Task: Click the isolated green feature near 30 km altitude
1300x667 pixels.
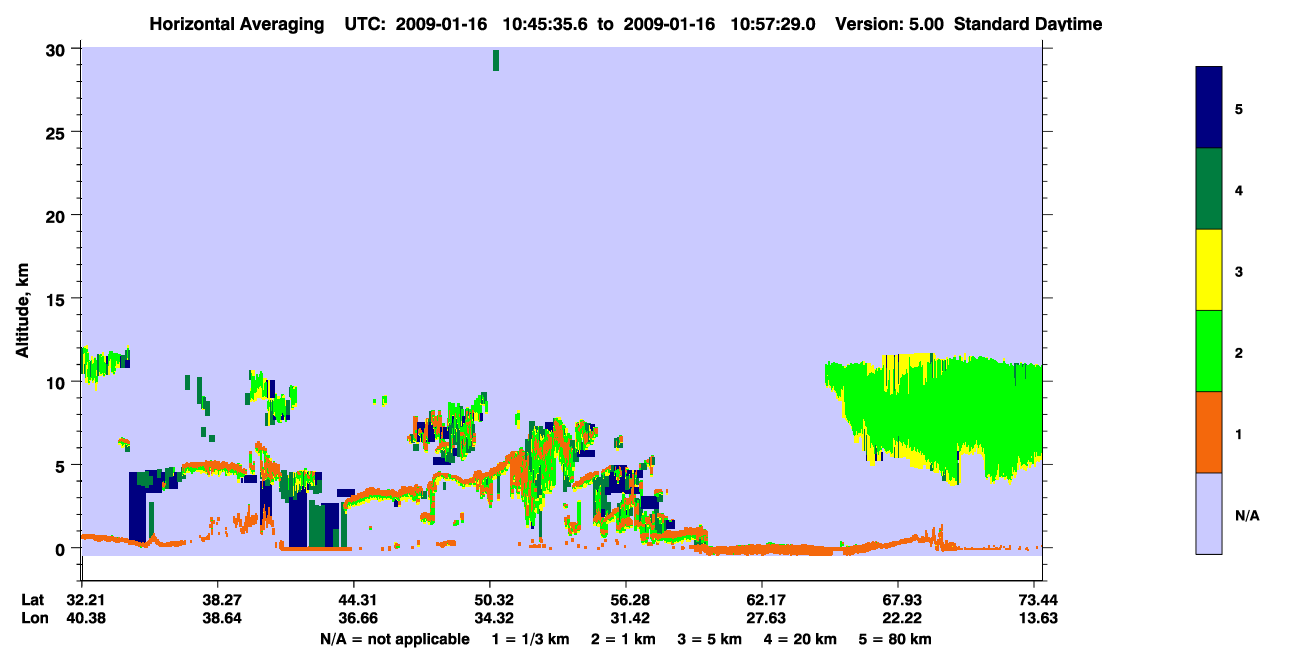Action: pyautogui.click(x=495, y=60)
